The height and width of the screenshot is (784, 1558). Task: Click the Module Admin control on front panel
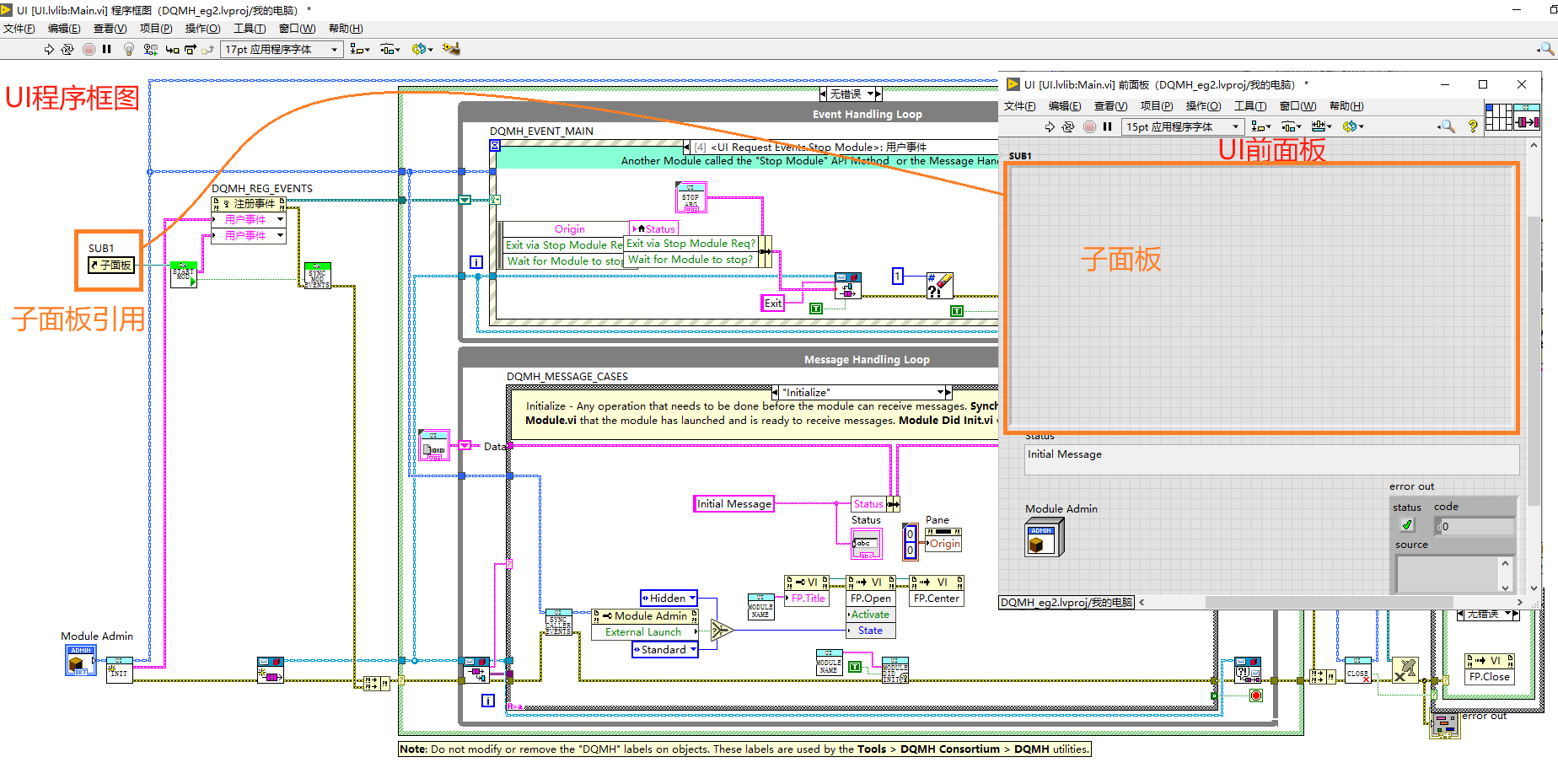pos(1045,537)
